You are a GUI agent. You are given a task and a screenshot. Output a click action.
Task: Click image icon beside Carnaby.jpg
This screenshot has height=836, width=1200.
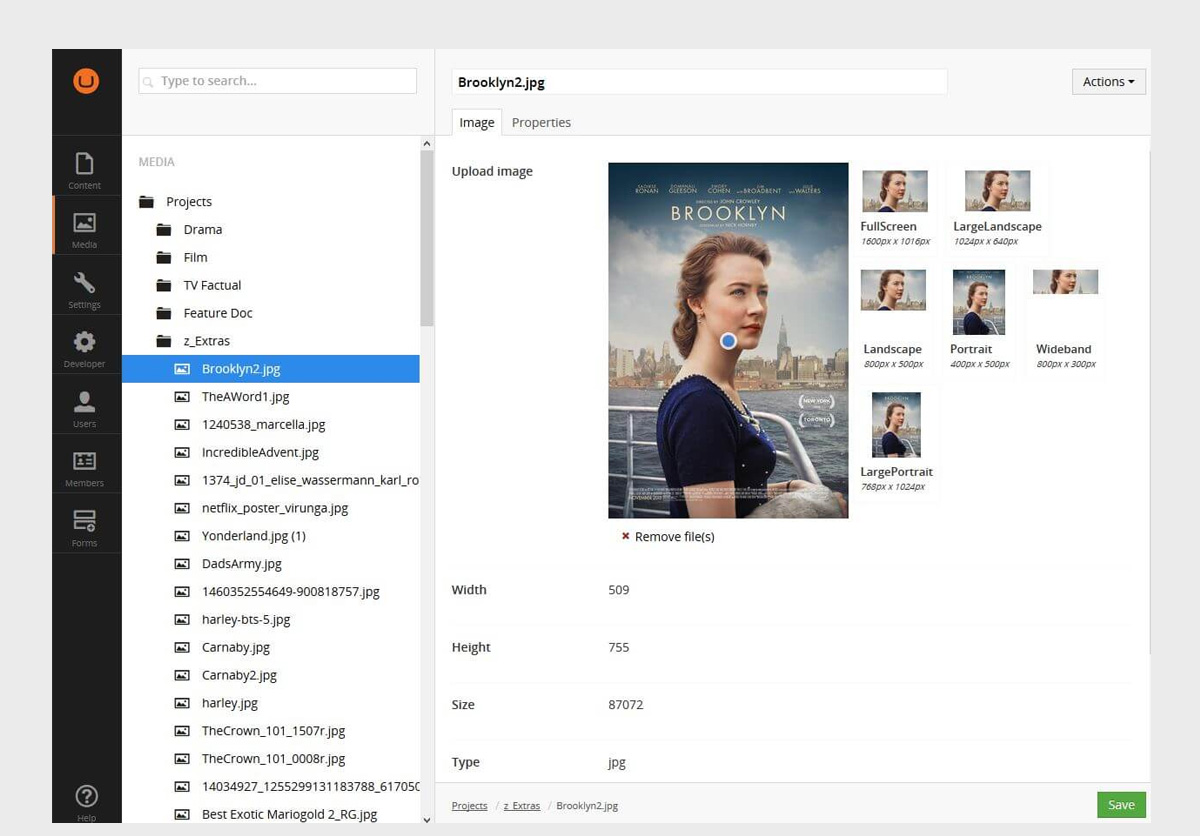[182, 648]
